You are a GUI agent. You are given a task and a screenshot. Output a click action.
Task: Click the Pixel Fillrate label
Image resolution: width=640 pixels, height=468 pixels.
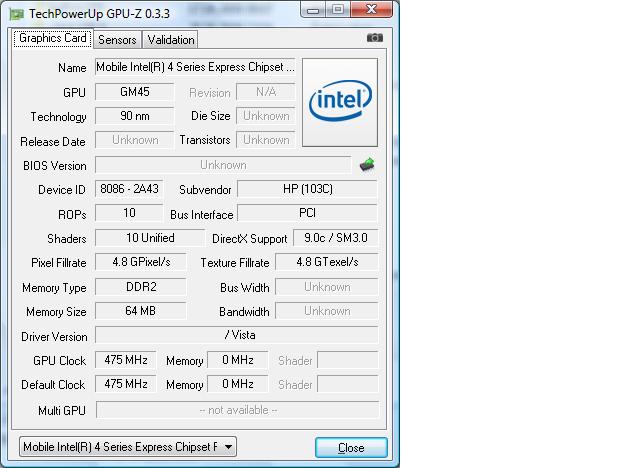tap(59, 263)
